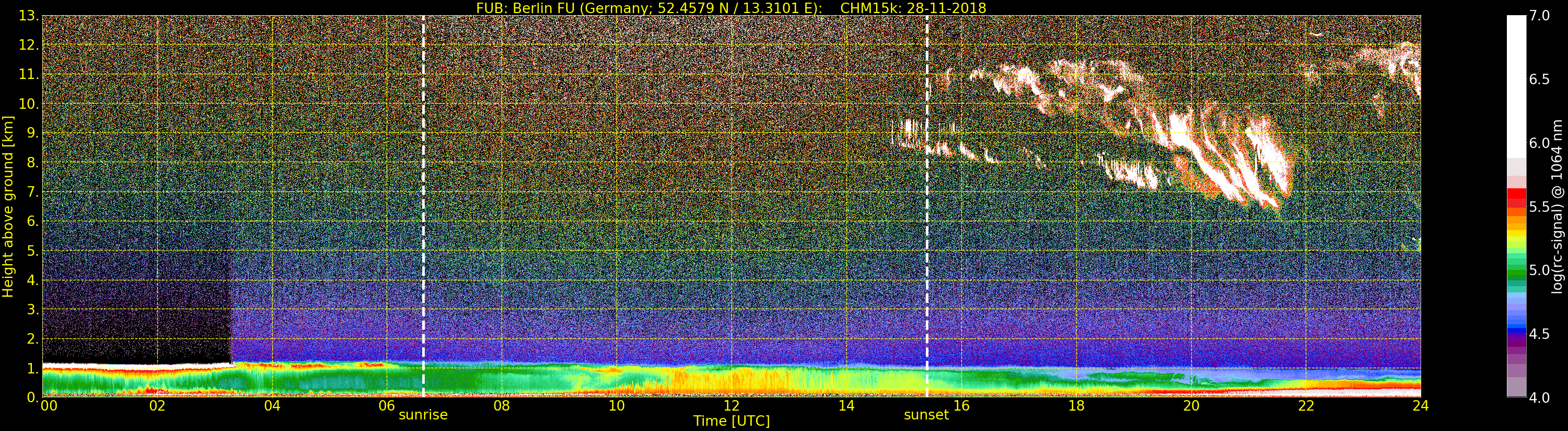
Task: Click the '9.' height axis tick label
Action: (x=33, y=133)
